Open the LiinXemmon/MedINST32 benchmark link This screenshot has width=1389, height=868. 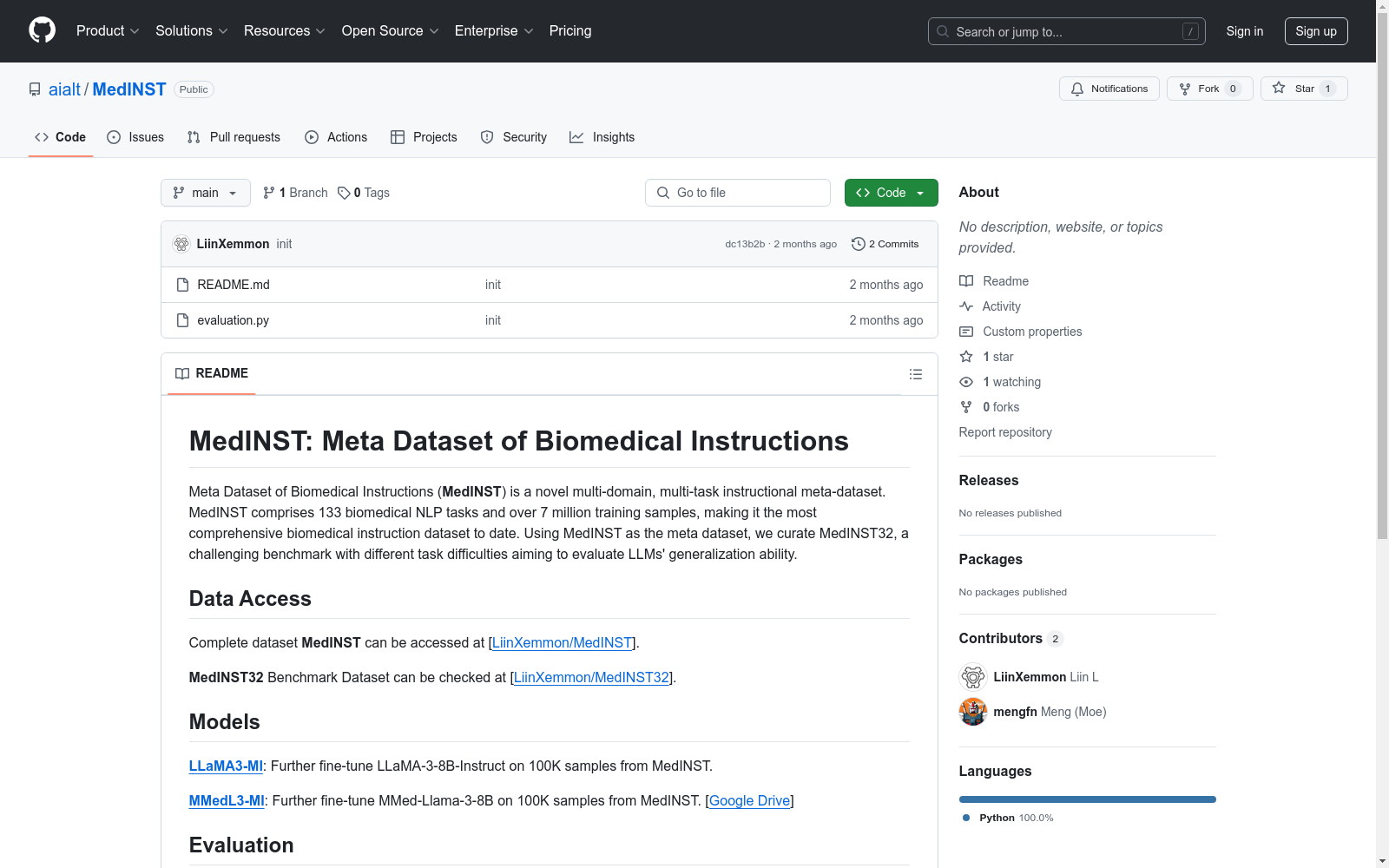pos(591,677)
